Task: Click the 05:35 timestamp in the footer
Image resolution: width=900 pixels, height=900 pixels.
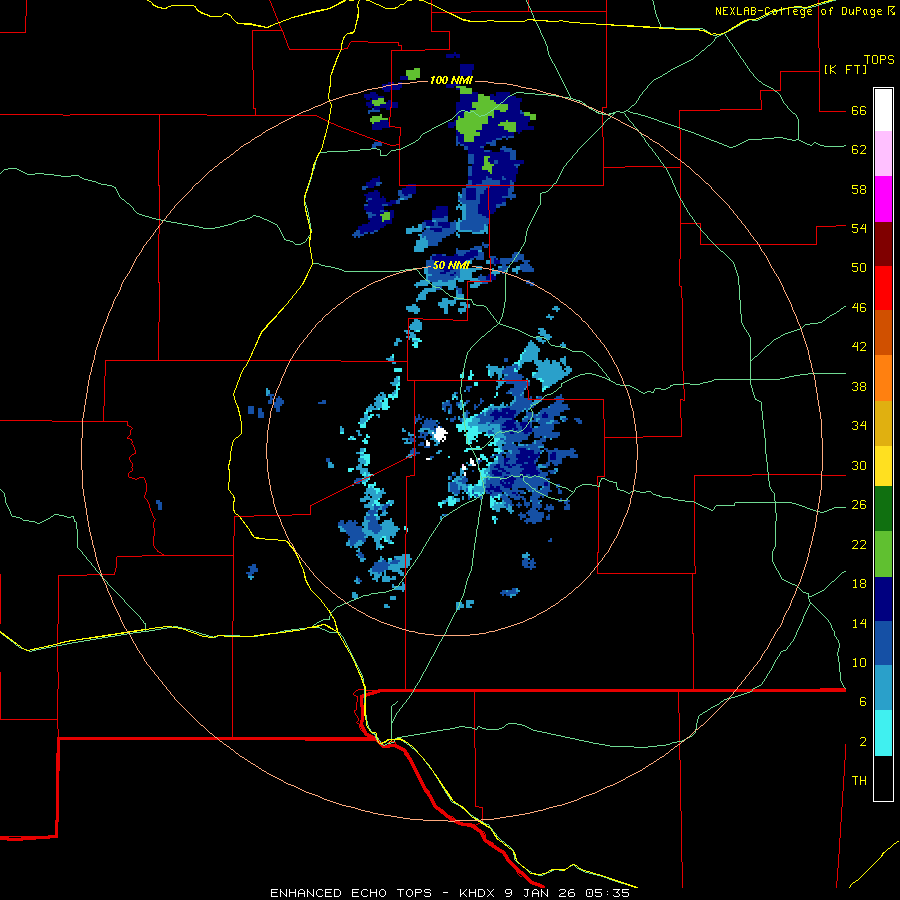Action: click(x=607, y=893)
